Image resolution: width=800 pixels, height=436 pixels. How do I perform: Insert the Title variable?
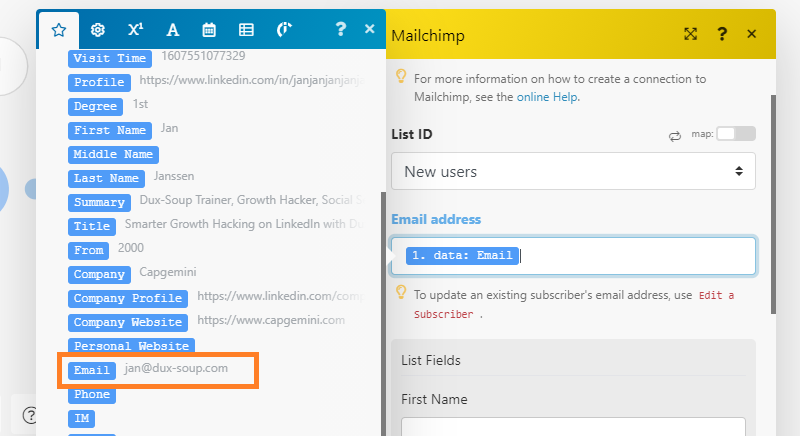pyautogui.click(x=92, y=226)
